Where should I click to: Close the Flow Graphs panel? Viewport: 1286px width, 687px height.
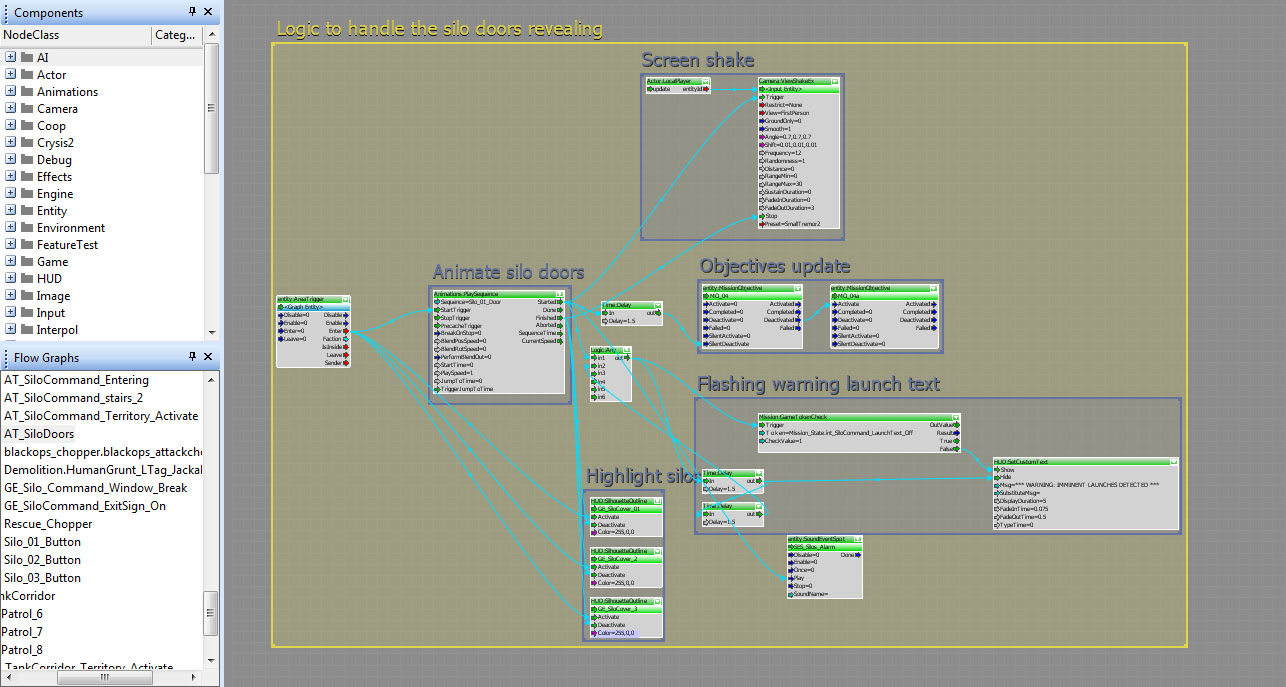[209, 357]
